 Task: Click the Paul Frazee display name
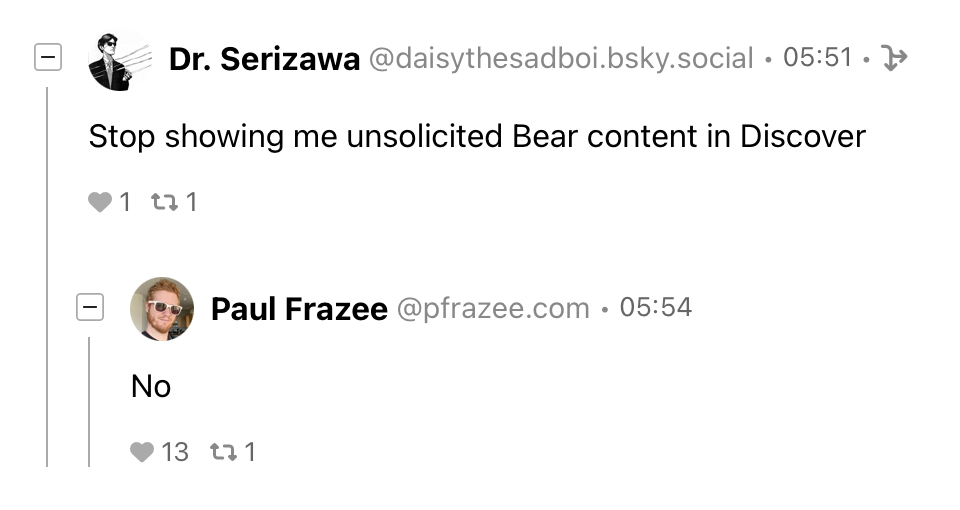(299, 309)
